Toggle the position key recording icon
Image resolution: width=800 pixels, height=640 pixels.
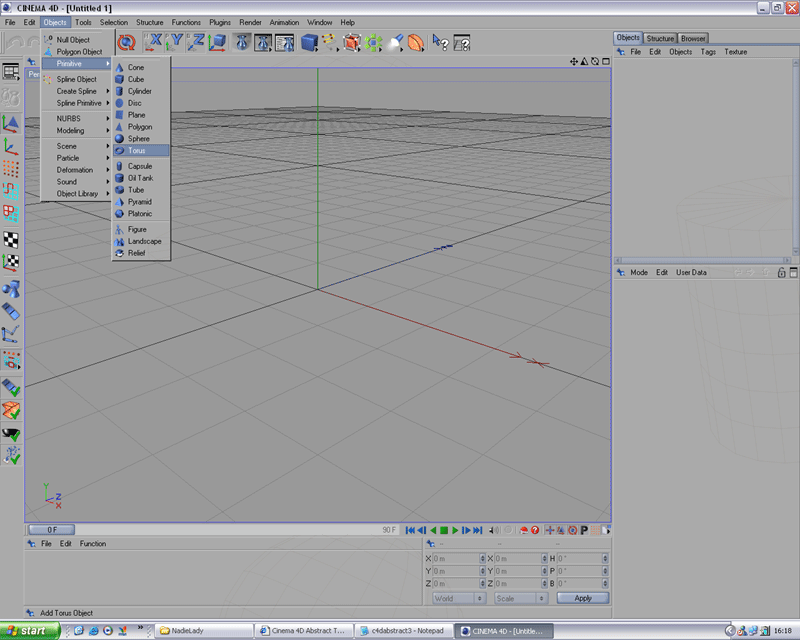pos(549,530)
